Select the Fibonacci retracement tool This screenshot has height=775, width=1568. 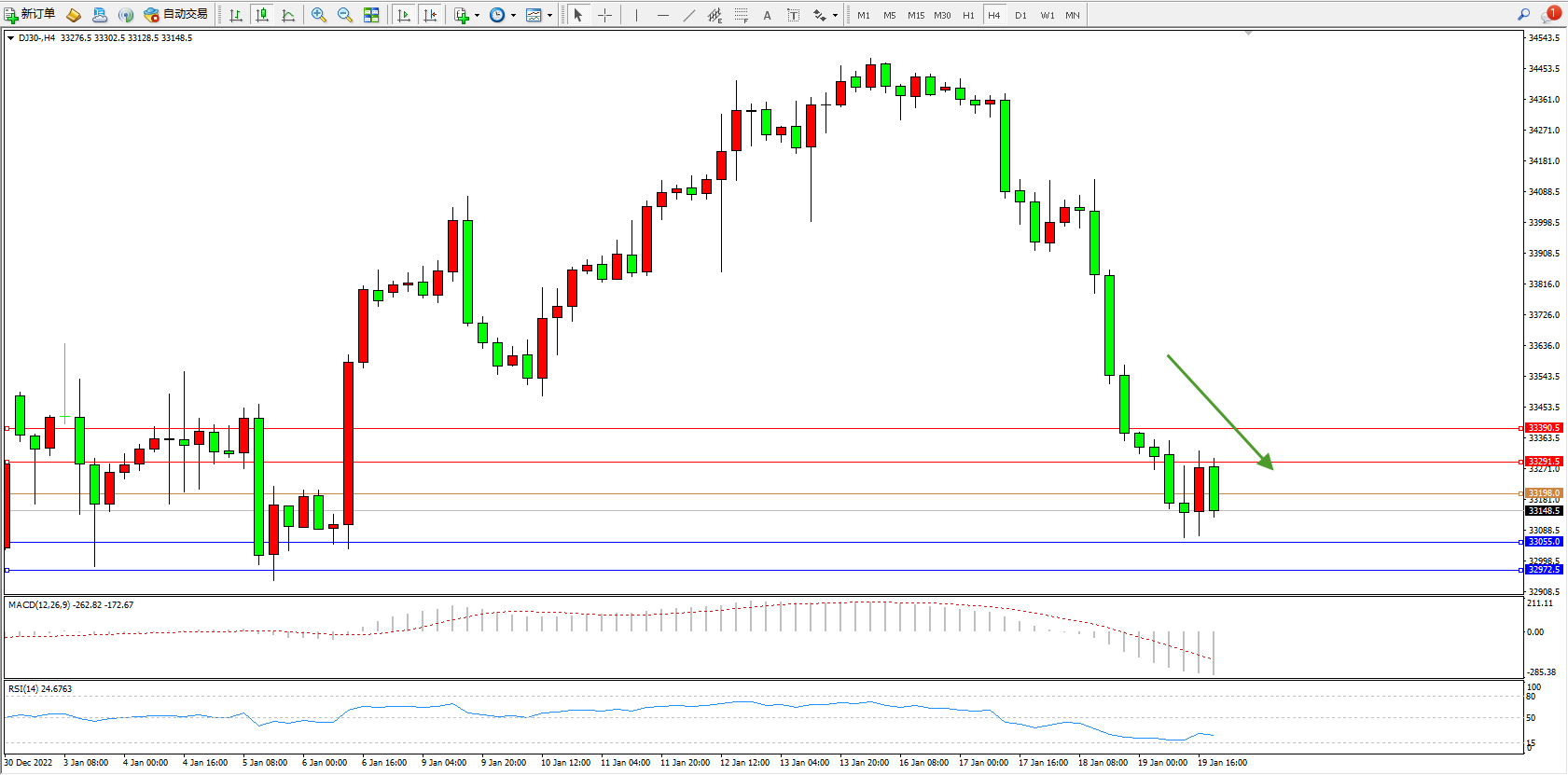coord(742,15)
